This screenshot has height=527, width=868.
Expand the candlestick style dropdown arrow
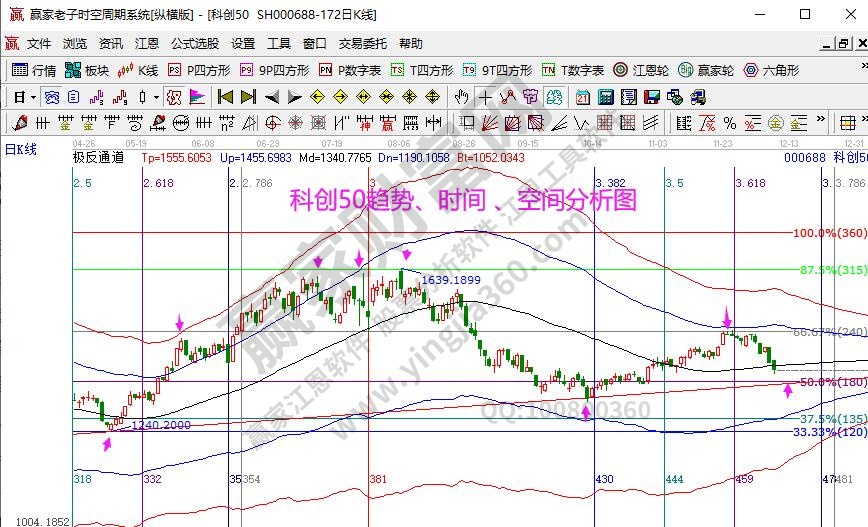[x=155, y=97]
